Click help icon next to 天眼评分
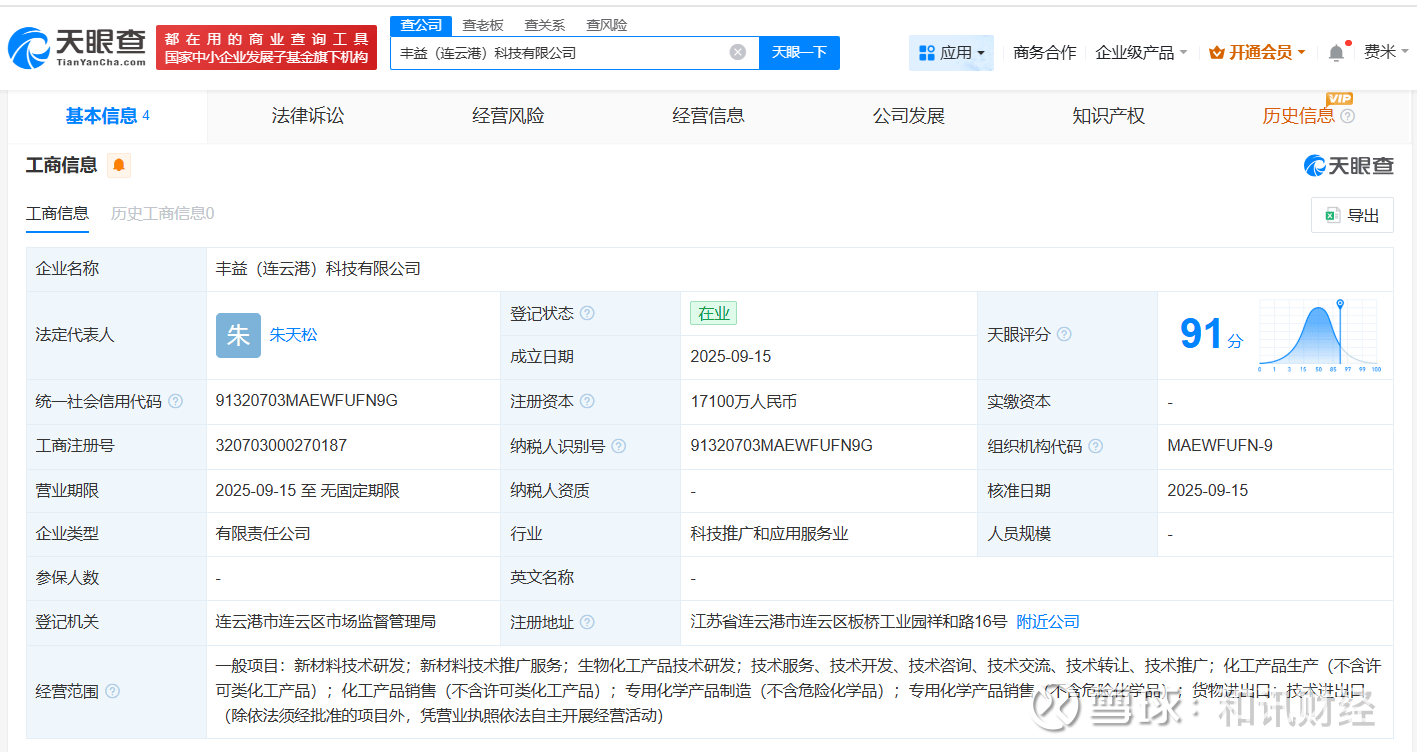The image size is (1417, 752). [x=1064, y=334]
